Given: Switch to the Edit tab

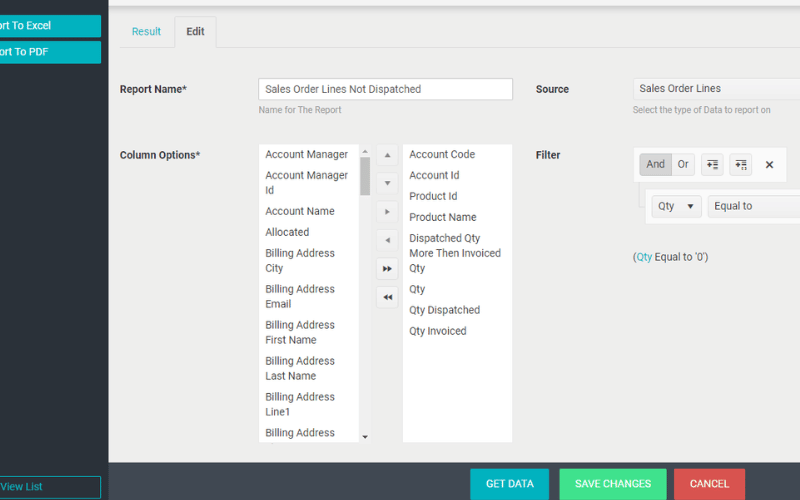Looking at the screenshot, I should pyautogui.click(x=195, y=32).
